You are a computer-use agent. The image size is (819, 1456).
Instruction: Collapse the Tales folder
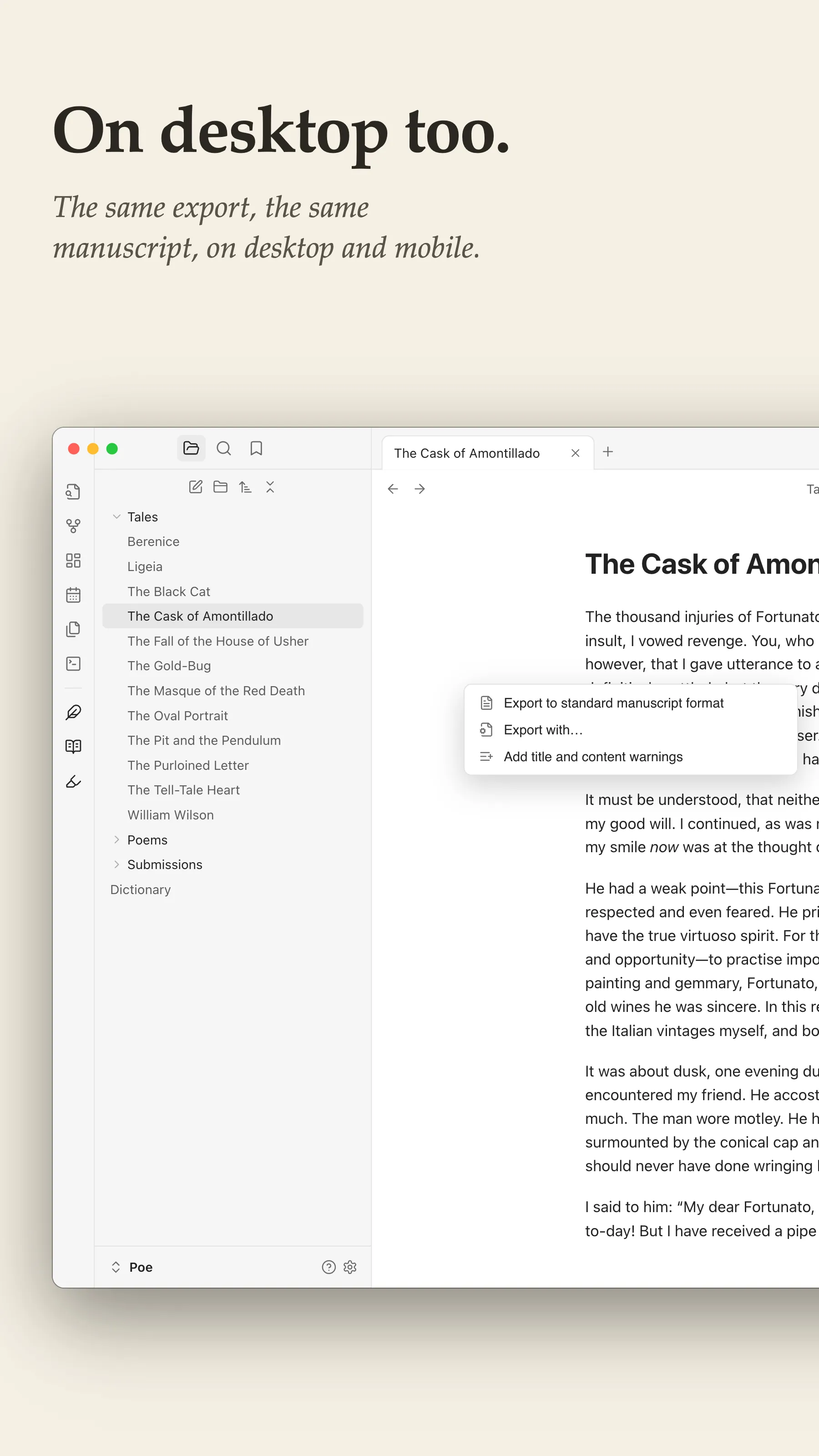(x=116, y=516)
